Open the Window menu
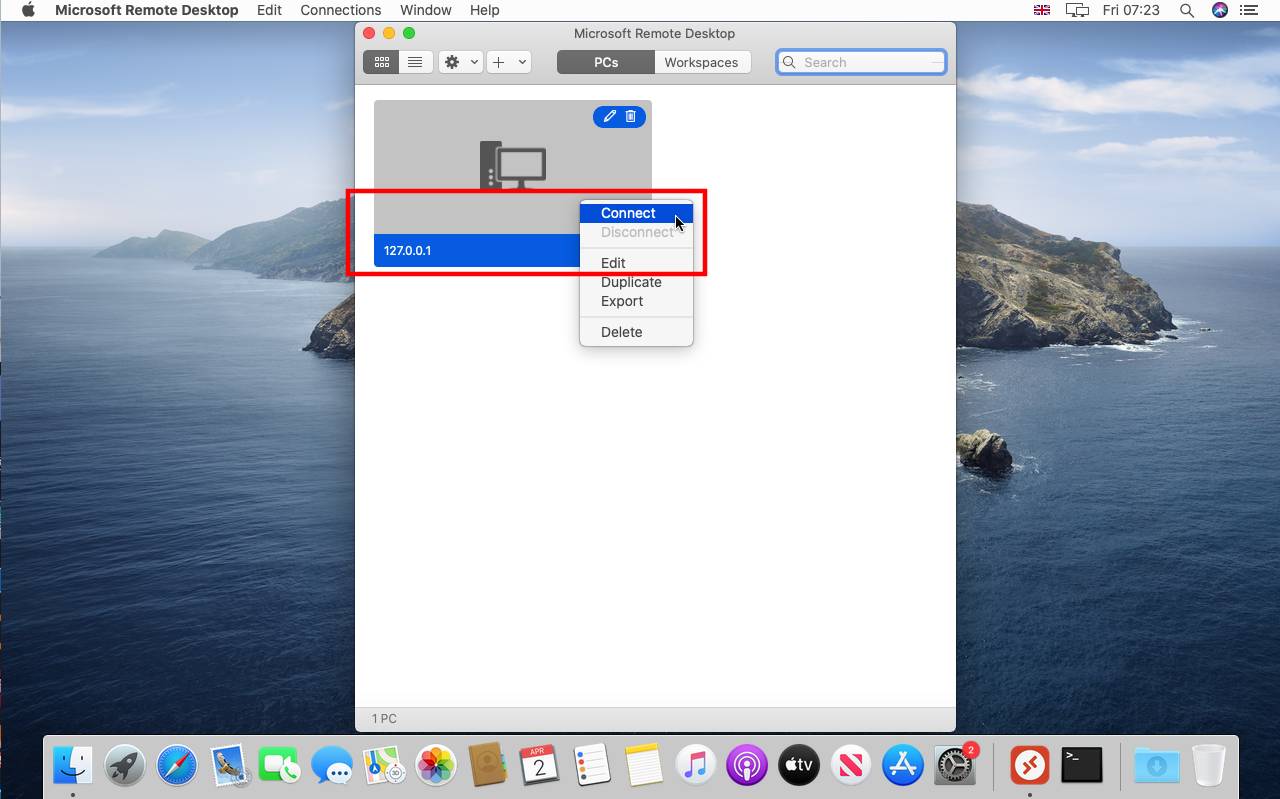Image resolution: width=1280 pixels, height=799 pixels. [x=426, y=10]
